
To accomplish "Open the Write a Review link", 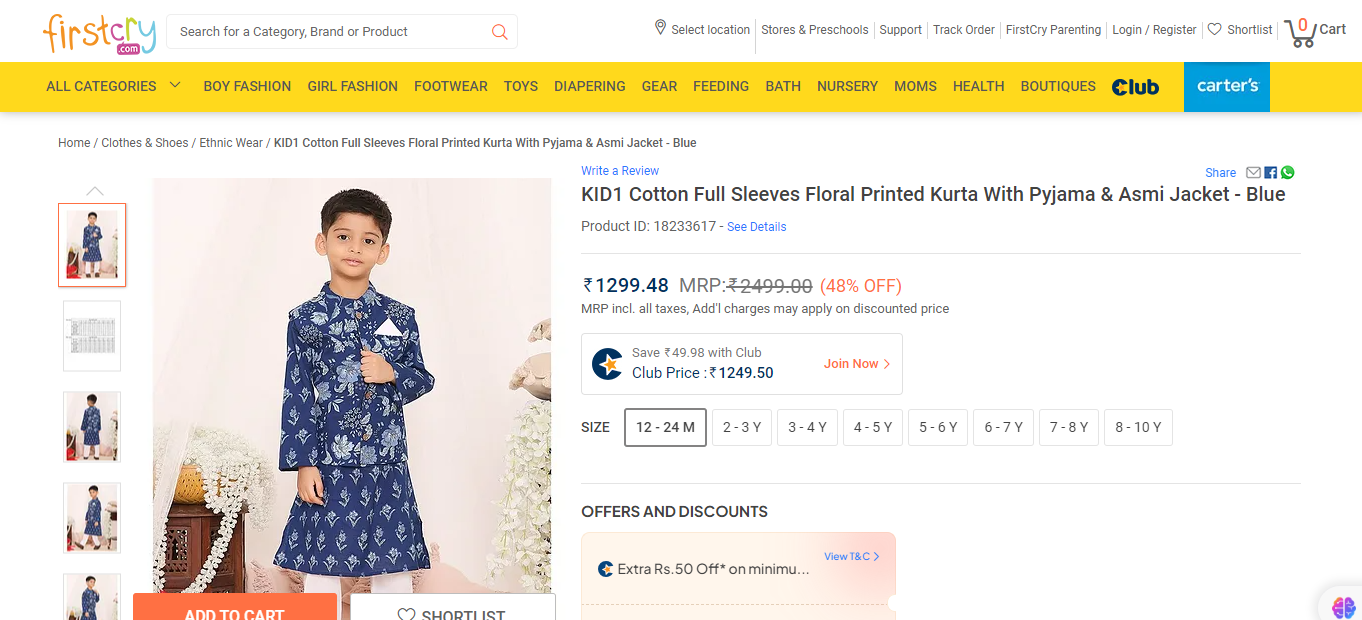I will pos(620,171).
